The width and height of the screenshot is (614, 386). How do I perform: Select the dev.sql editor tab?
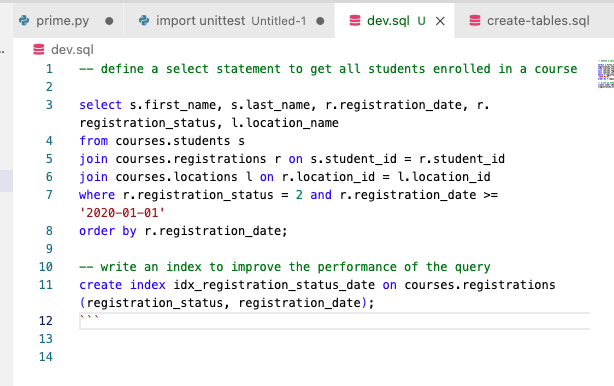395,21
